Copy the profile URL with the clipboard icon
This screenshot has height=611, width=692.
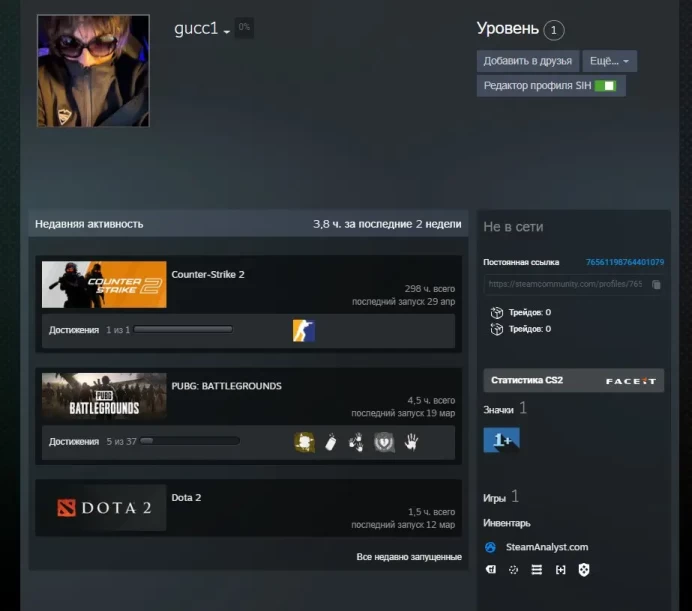click(656, 284)
